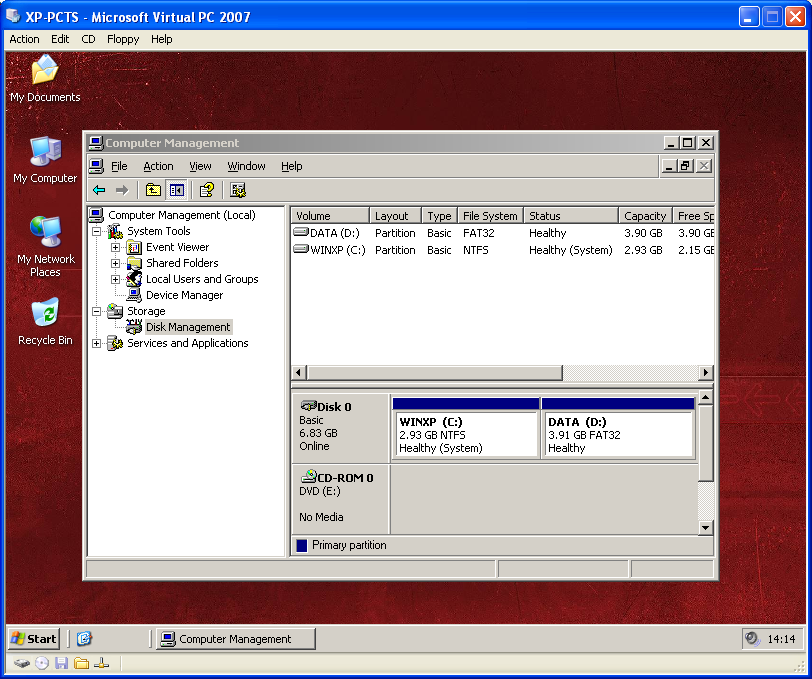Select the DATA (D:) volume row

point(503,233)
